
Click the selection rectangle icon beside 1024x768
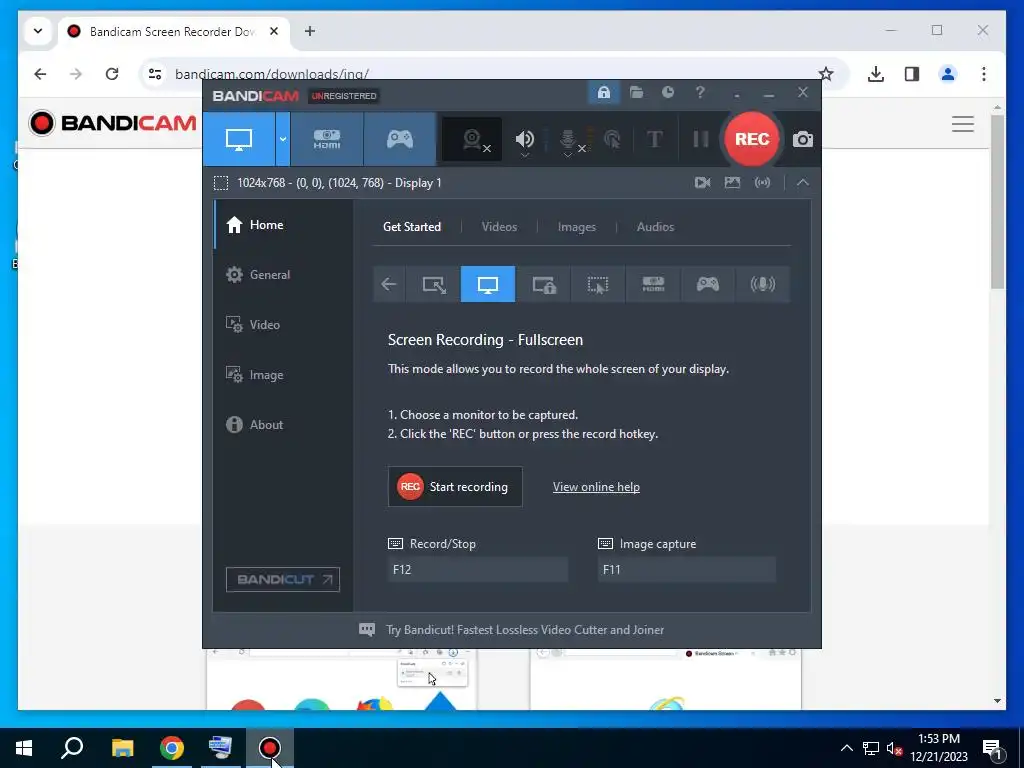click(x=221, y=183)
